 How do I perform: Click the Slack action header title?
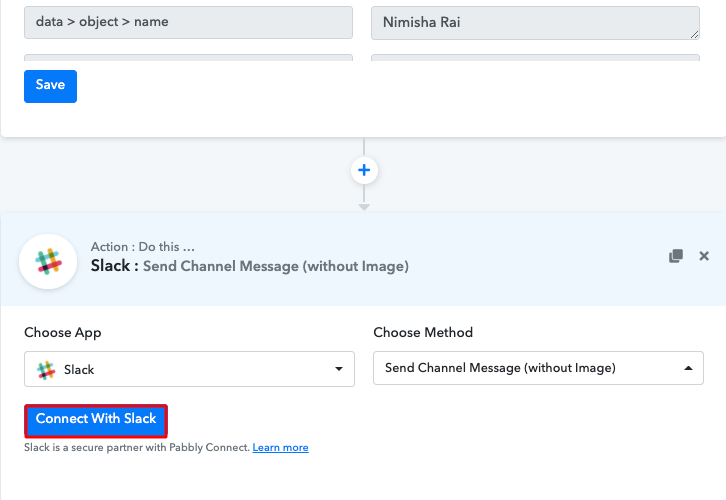tap(250, 266)
